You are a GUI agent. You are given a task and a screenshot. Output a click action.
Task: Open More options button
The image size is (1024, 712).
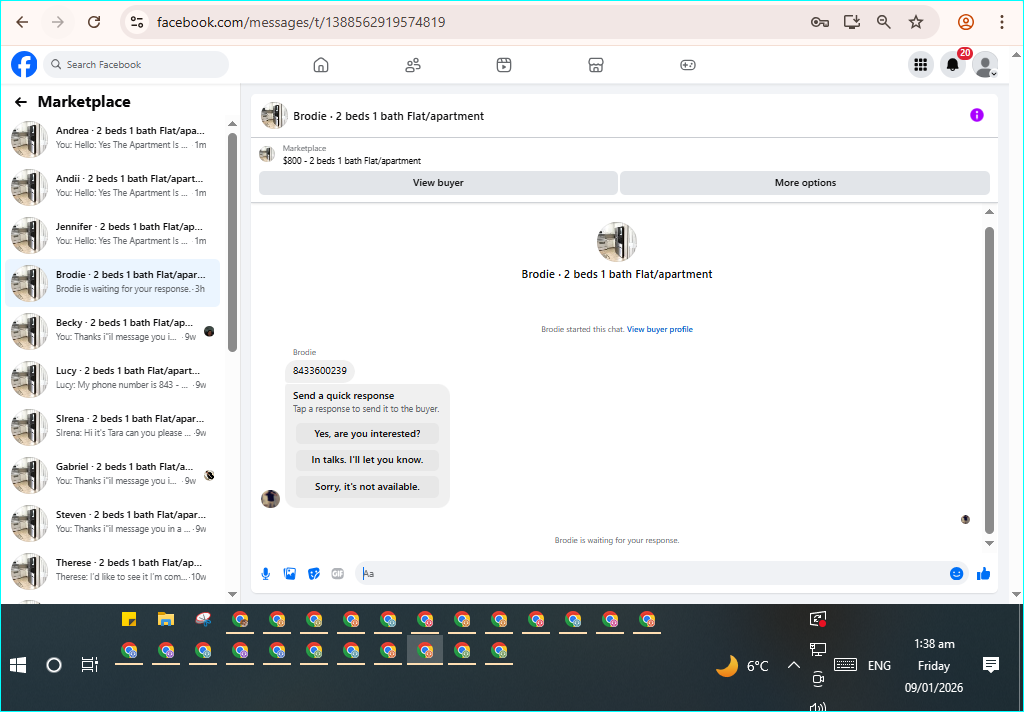[x=805, y=183]
